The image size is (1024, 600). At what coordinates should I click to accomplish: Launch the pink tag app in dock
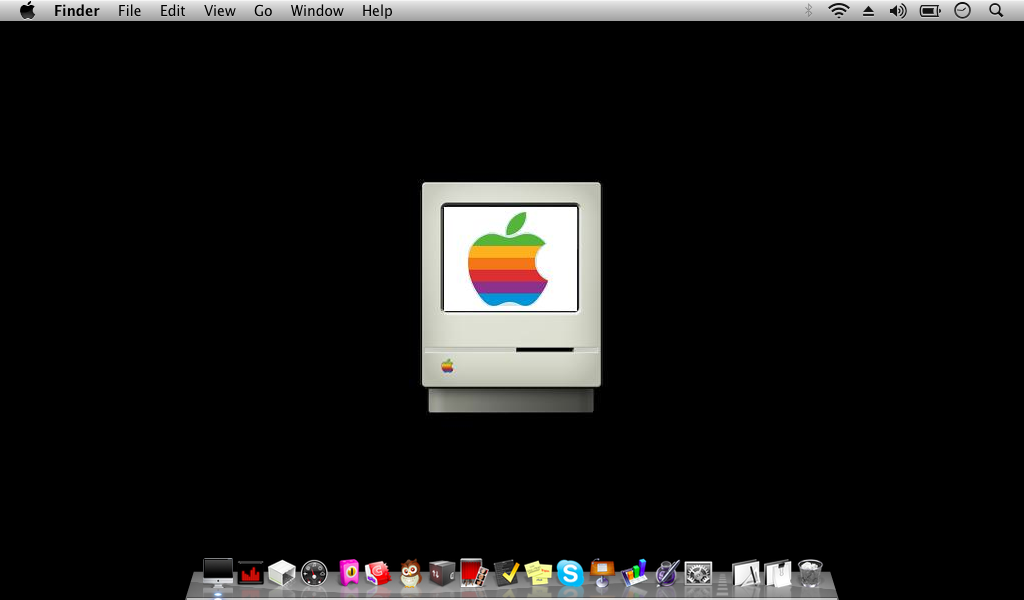coord(349,573)
